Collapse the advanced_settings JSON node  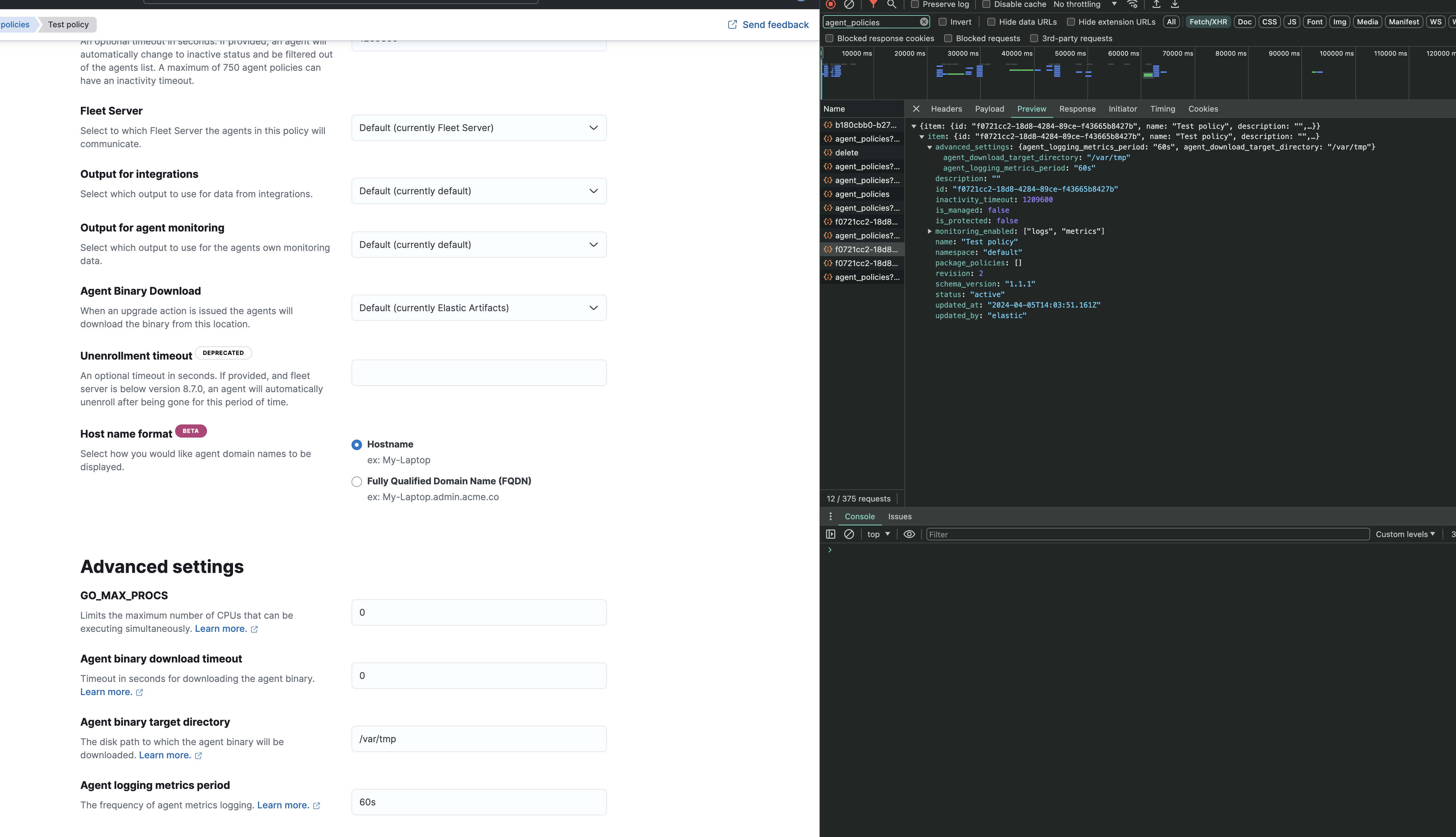930,147
